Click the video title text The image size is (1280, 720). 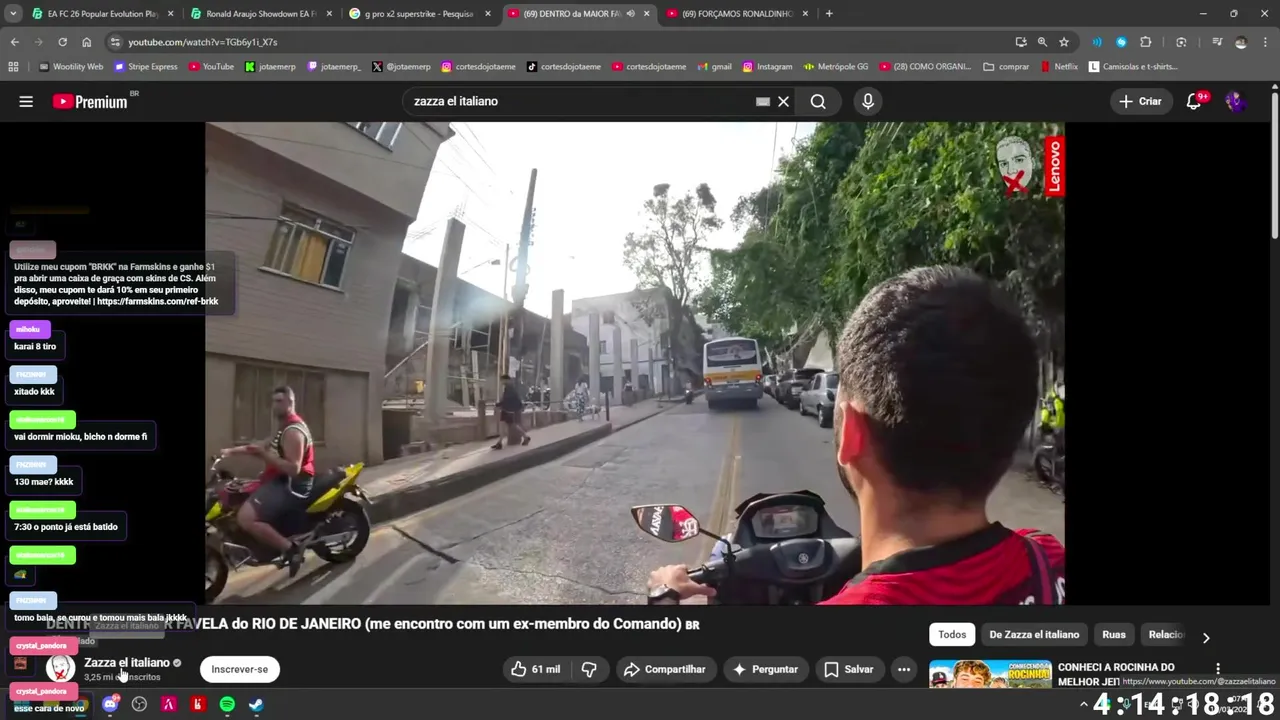click(x=372, y=624)
